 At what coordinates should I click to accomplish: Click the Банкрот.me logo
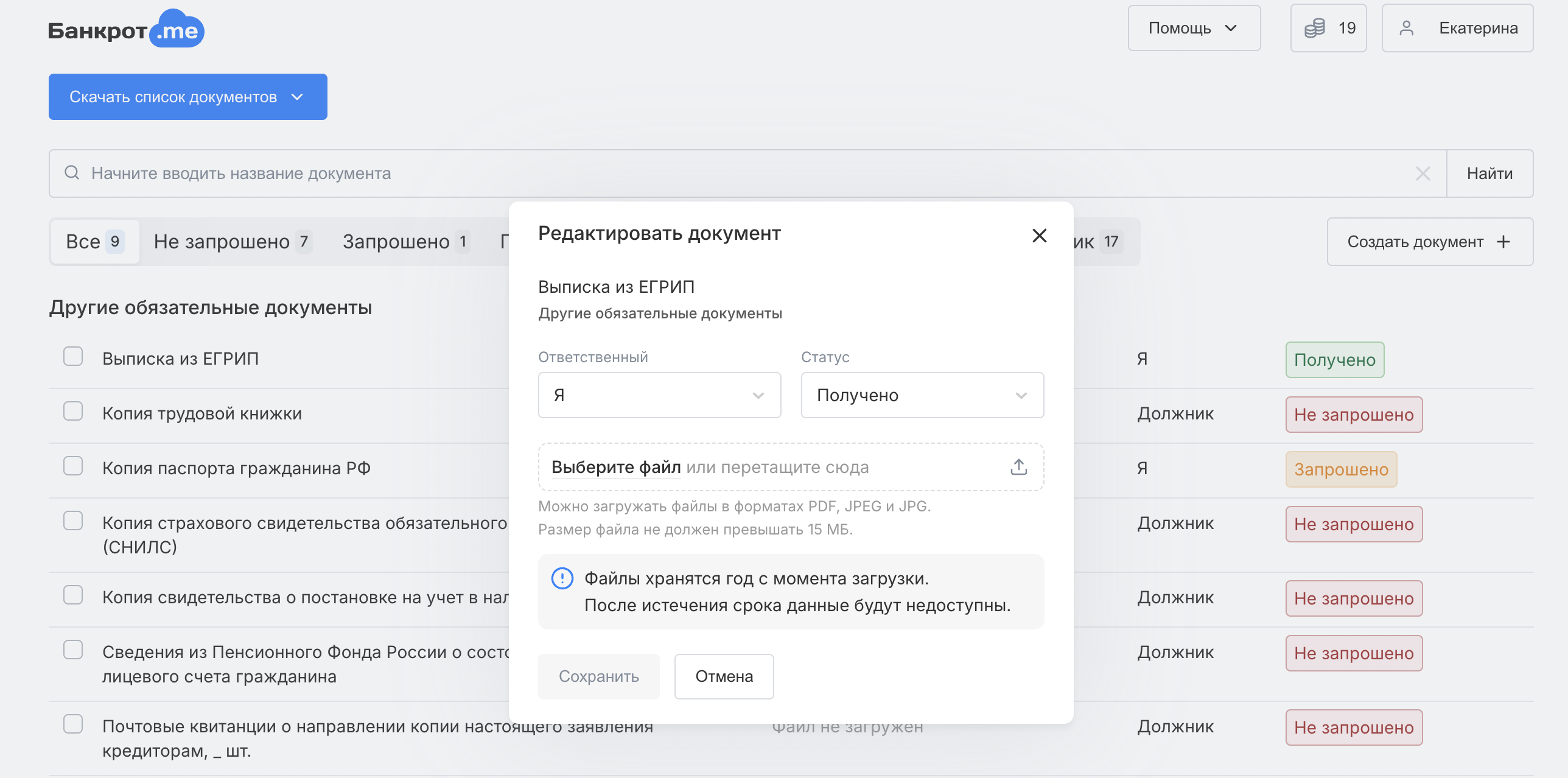coord(126,29)
